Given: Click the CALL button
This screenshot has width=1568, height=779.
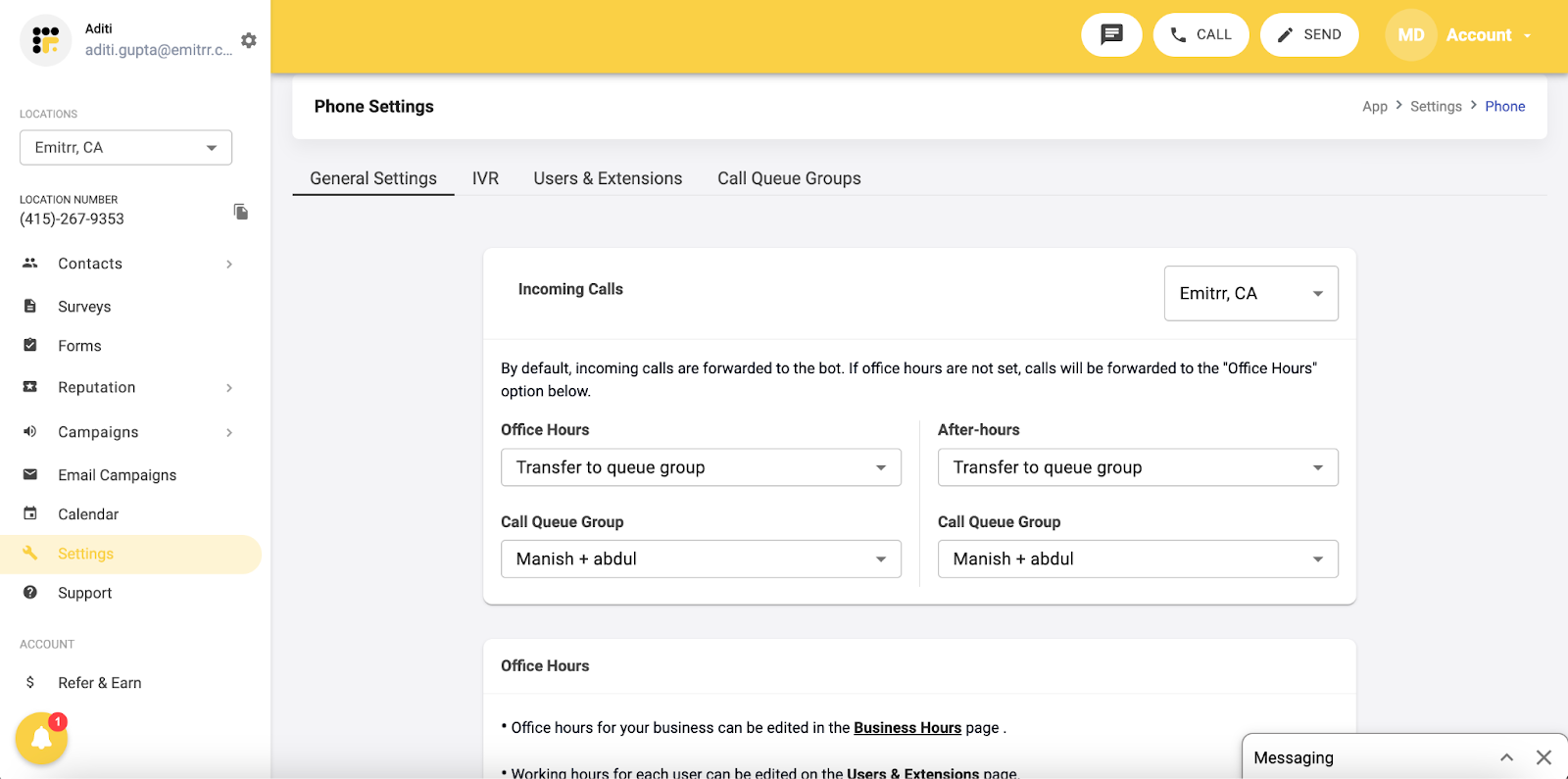Looking at the screenshot, I should 1201,34.
